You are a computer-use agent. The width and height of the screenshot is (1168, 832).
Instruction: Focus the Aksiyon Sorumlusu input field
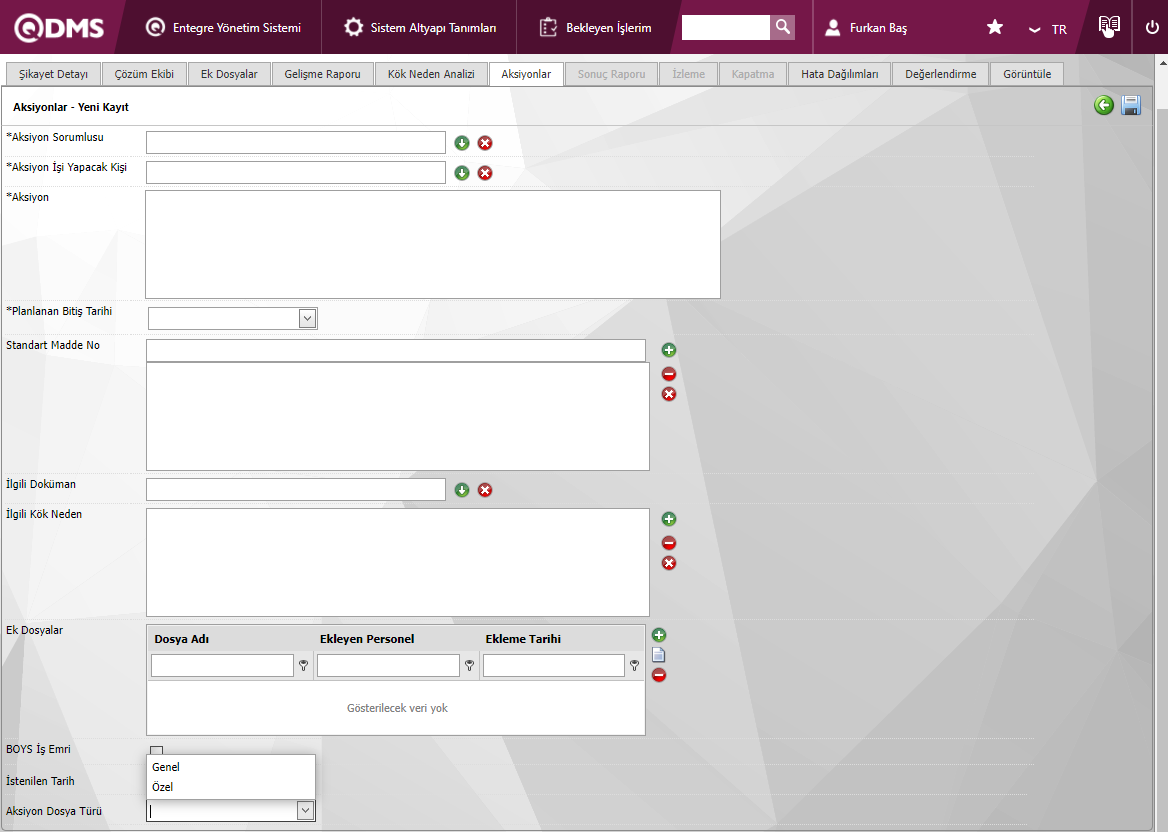[296, 142]
